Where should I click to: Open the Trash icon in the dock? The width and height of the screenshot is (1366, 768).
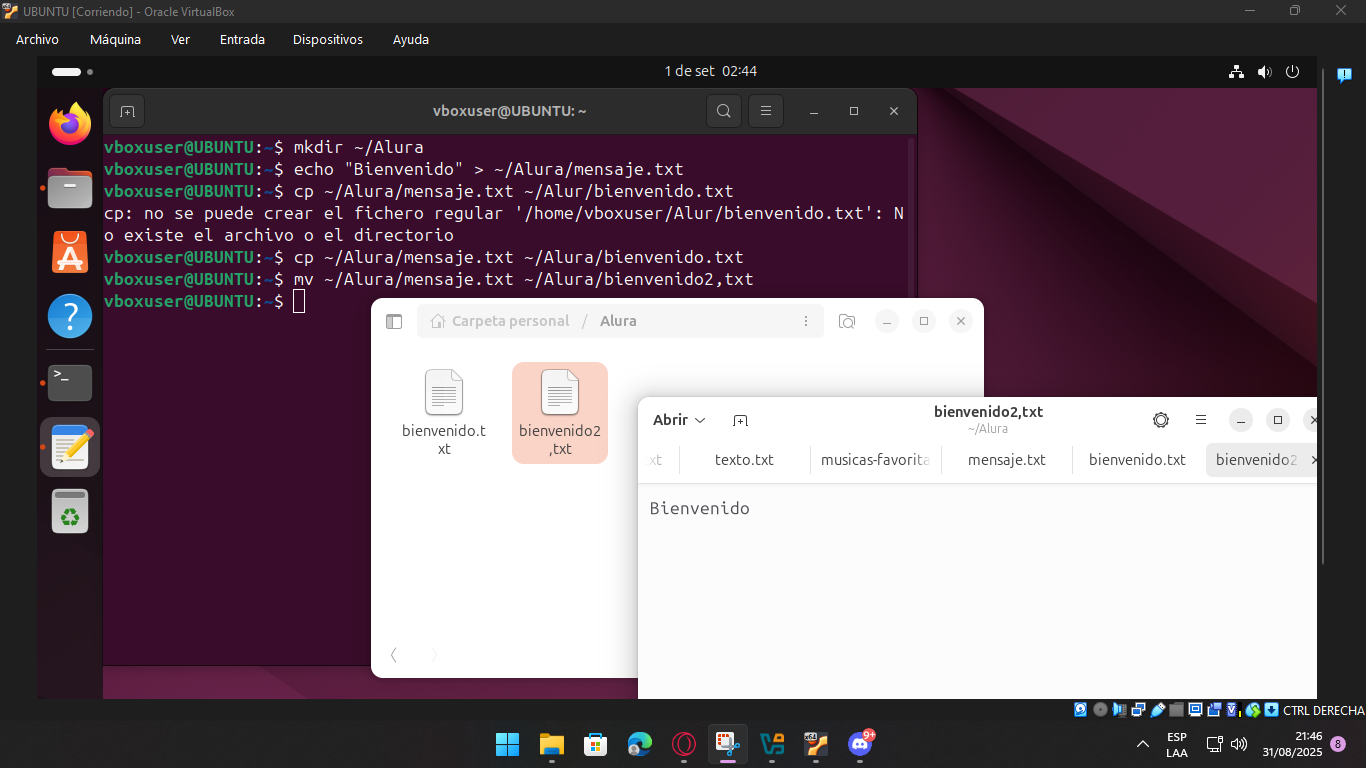point(70,511)
